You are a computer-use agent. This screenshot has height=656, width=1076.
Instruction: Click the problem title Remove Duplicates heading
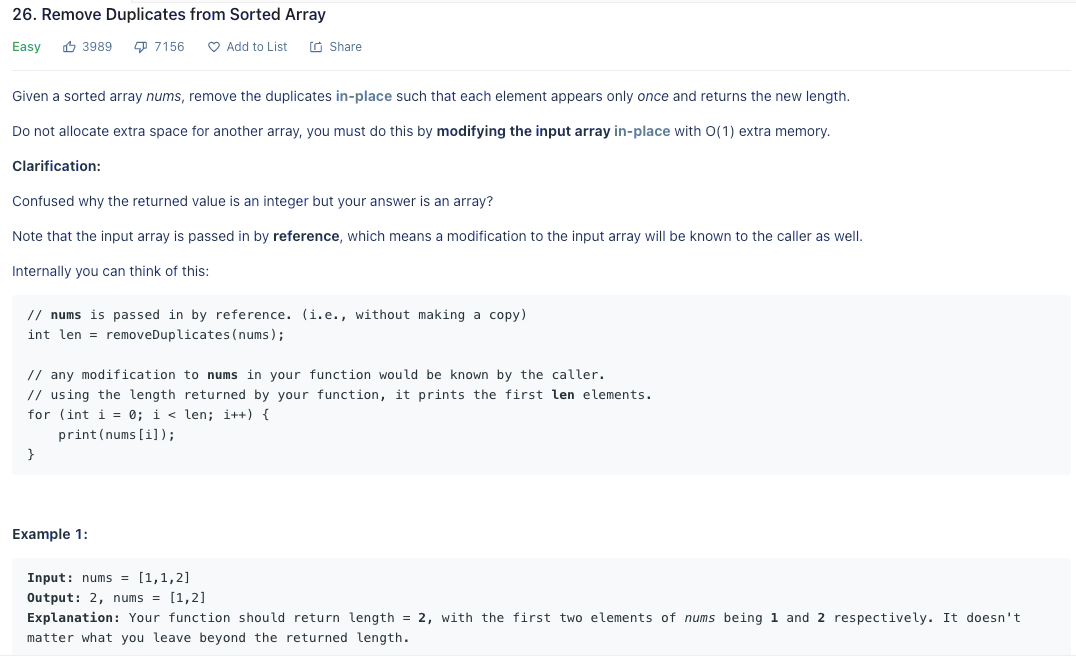(x=169, y=14)
